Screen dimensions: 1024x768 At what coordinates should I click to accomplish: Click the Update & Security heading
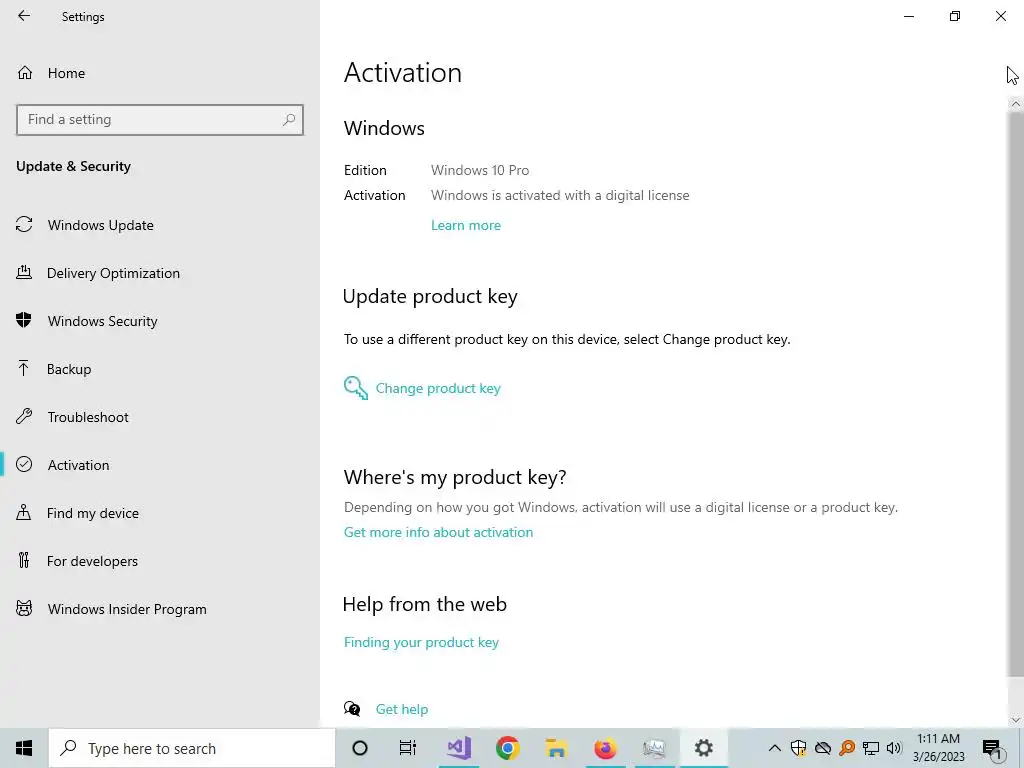point(74,167)
